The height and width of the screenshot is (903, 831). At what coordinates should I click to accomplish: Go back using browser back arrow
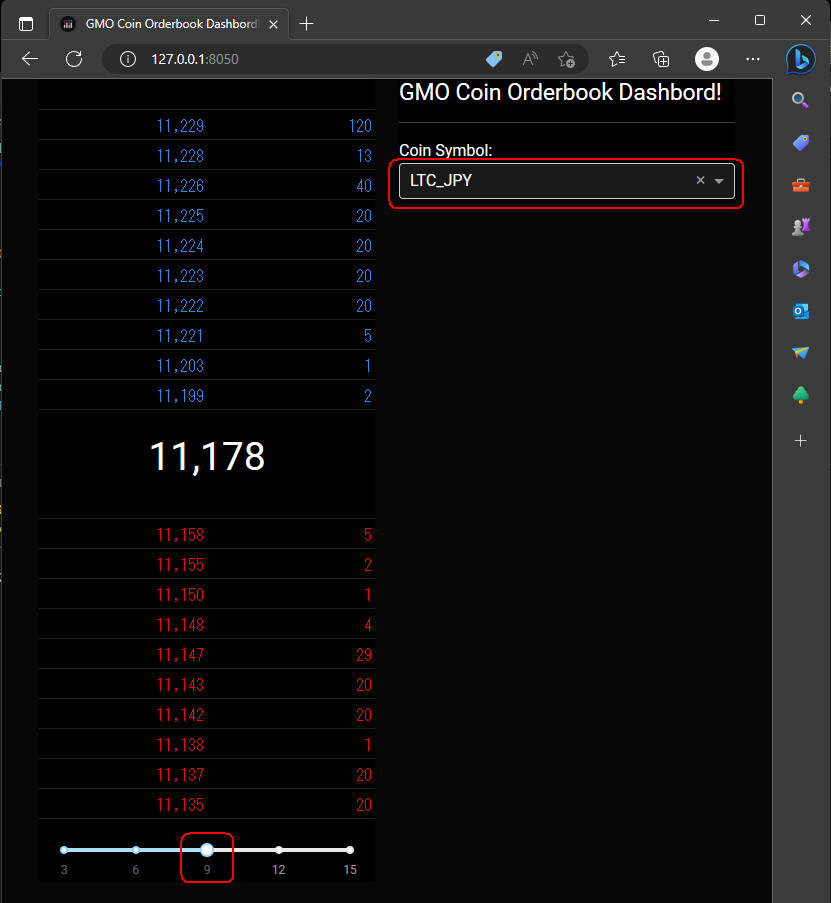[30, 59]
